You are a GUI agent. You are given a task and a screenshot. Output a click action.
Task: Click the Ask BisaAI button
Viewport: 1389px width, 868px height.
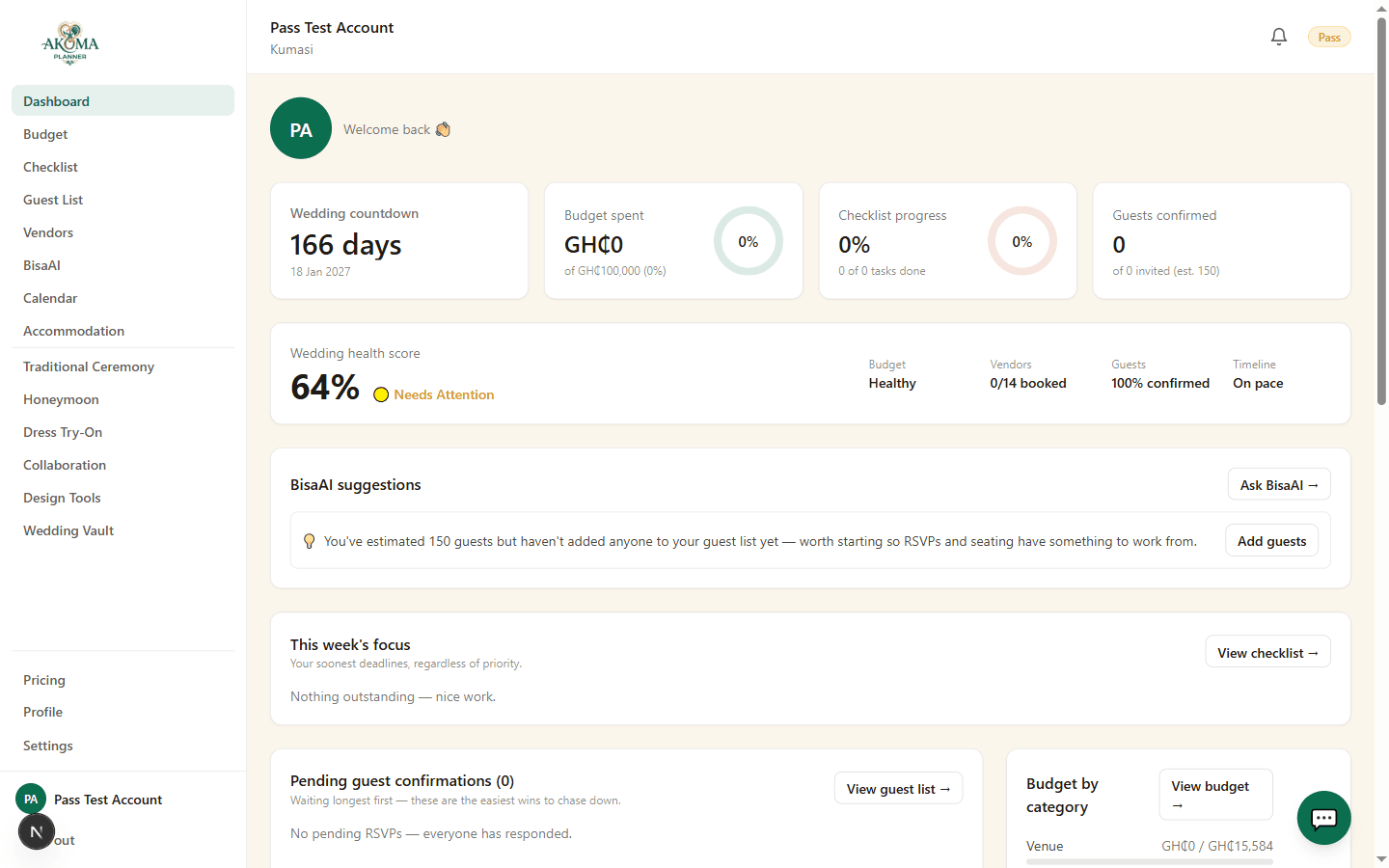(x=1279, y=484)
